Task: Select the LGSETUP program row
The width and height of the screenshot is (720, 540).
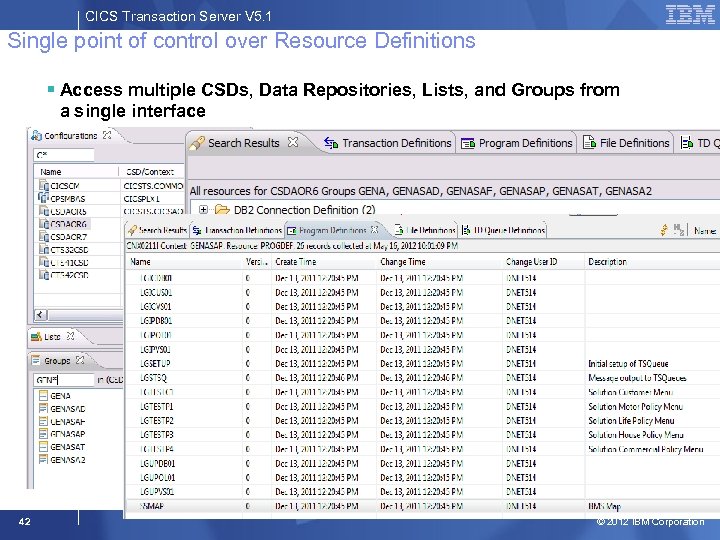Action: point(422,364)
